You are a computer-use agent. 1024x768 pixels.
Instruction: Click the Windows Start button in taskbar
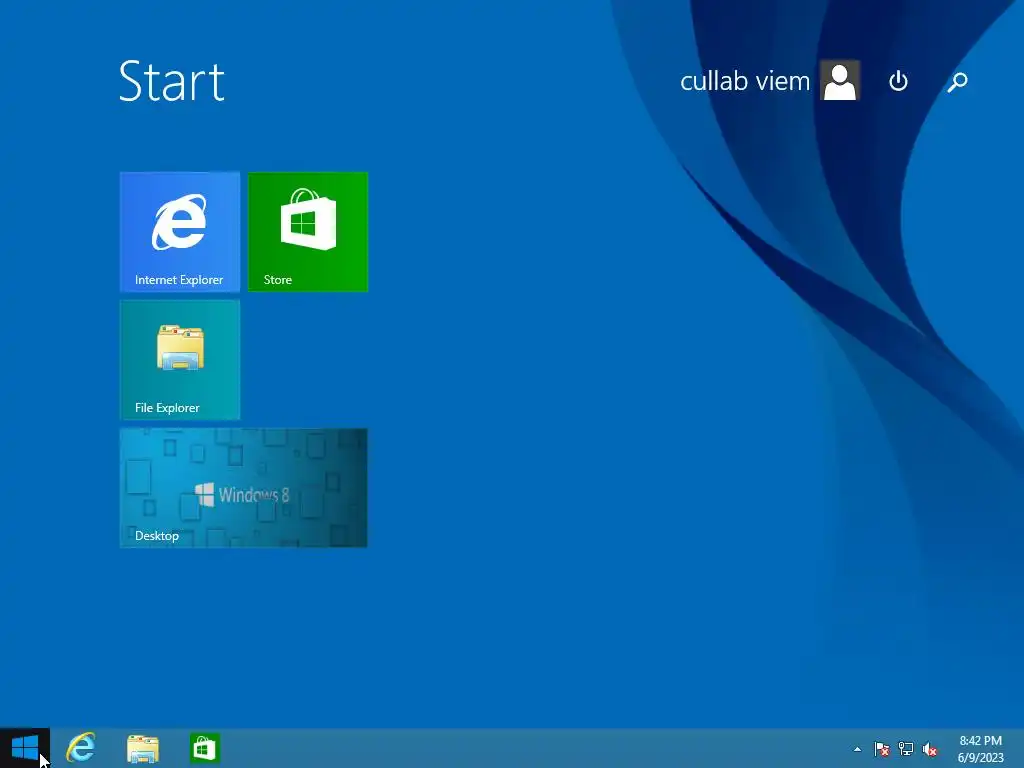point(25,748)
